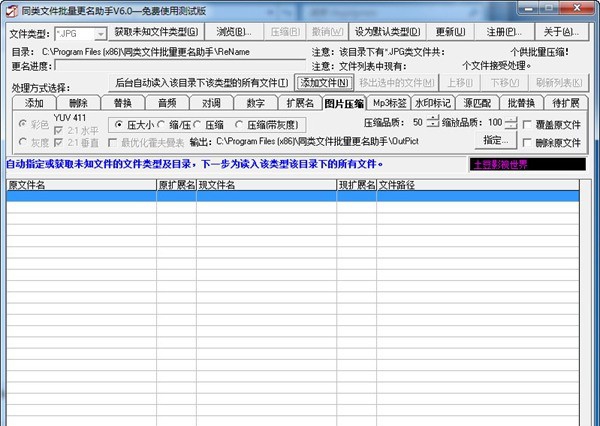This screenshot has height=426, width=600.
Task: Click the 更新(U) button
Action: coord(450,32)
